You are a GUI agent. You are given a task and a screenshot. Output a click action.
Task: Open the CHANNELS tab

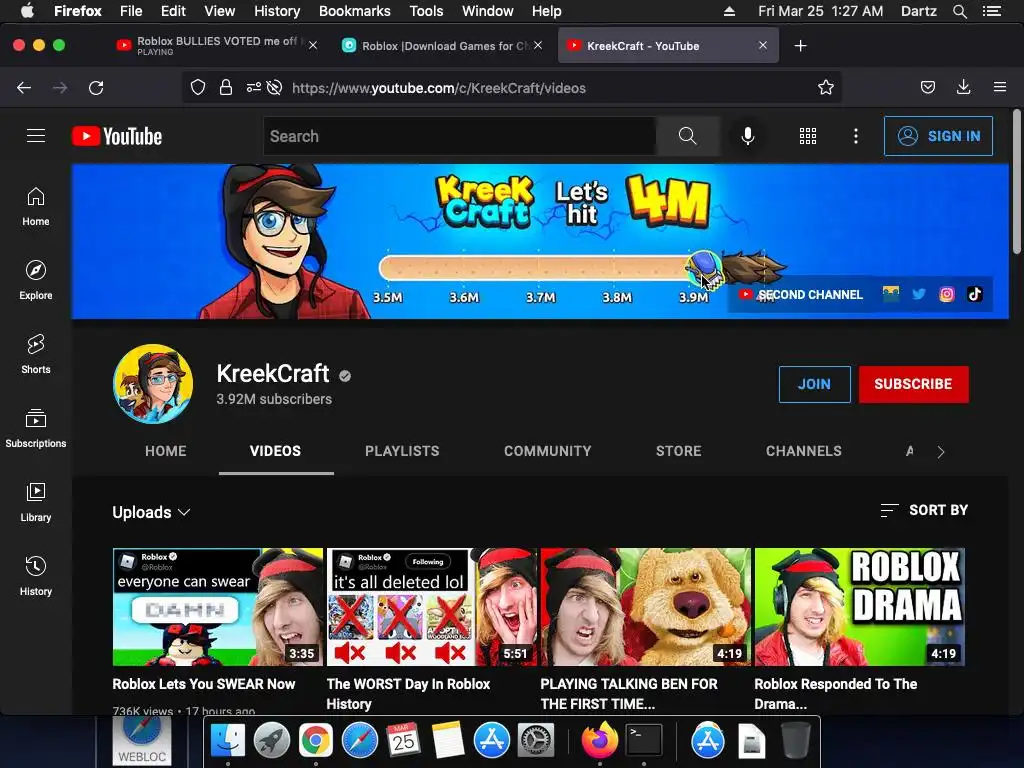804,451
